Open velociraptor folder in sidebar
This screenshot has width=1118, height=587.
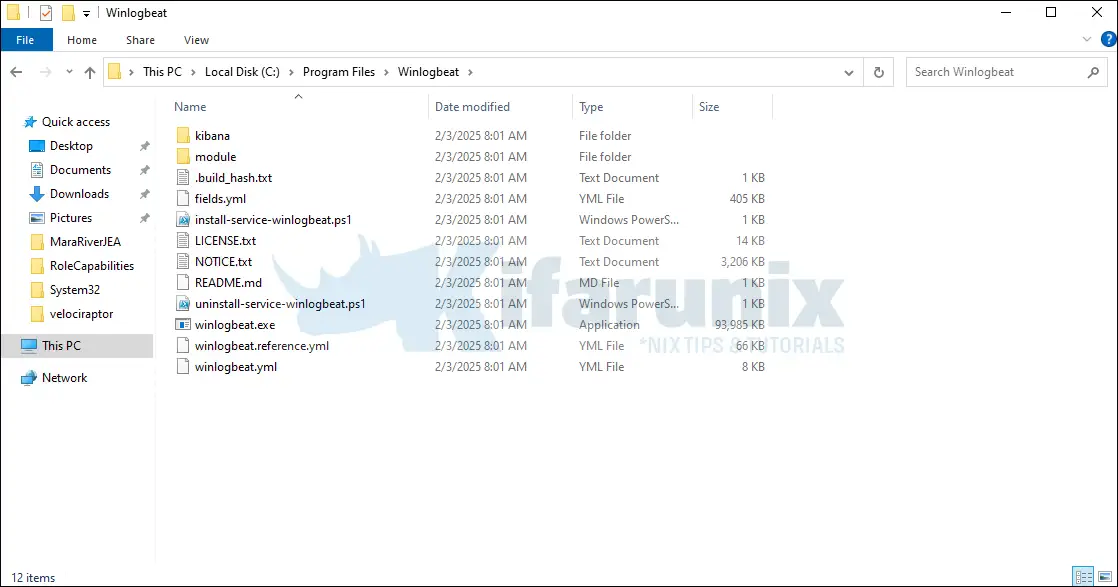pyautogui.click(x=81, y=314)
